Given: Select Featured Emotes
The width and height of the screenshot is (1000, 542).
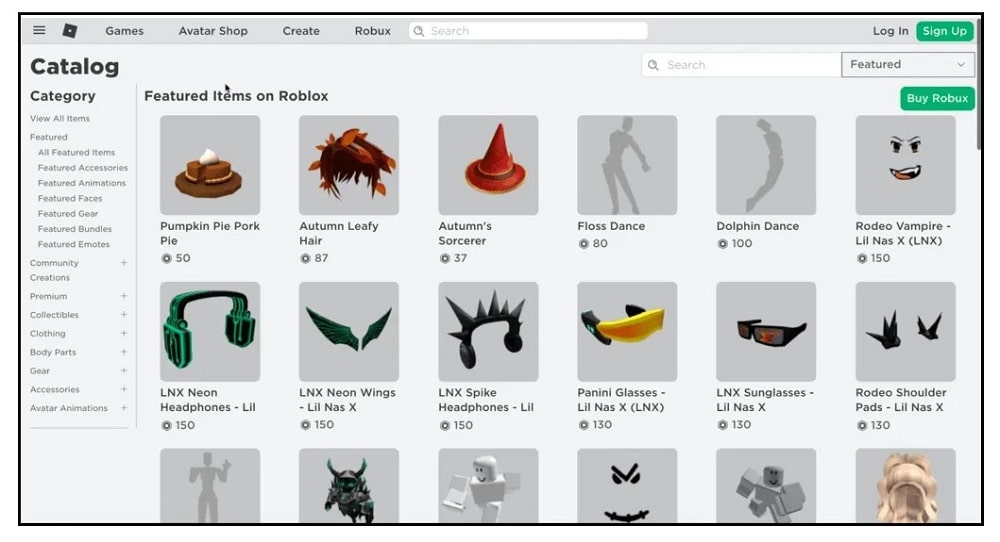Looking at the screenshot, I should [x=74, y=244].
